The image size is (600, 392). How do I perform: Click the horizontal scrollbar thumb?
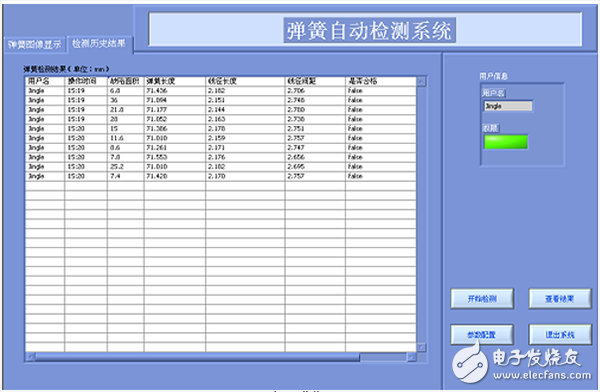pos(197,357)
